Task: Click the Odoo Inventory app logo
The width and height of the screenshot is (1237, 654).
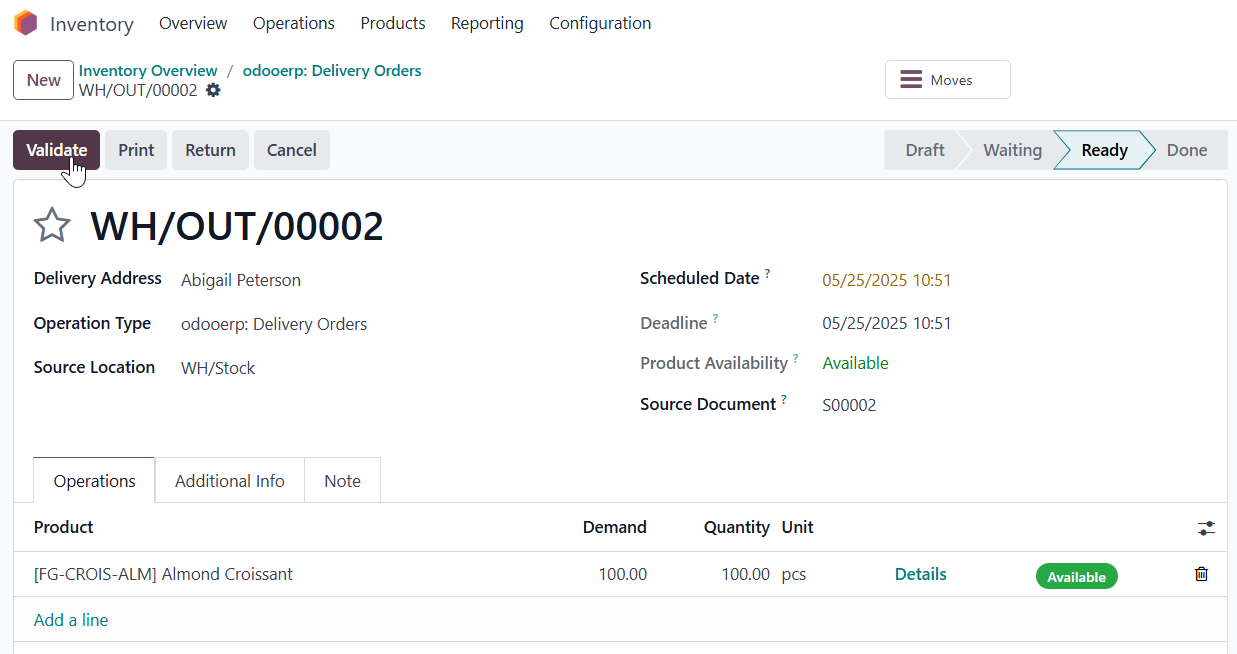Action: tap(25, 23)
